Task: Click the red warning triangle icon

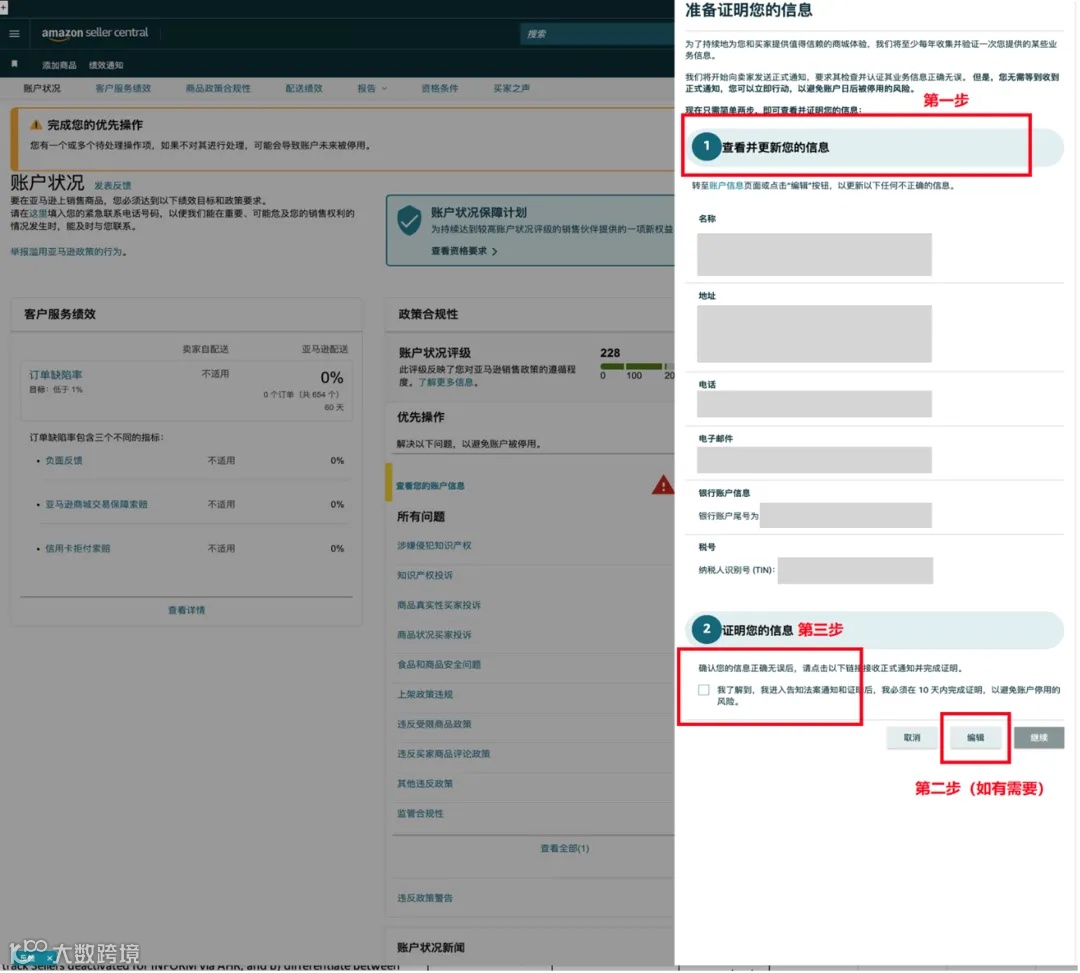Action: tap(663, 485)
